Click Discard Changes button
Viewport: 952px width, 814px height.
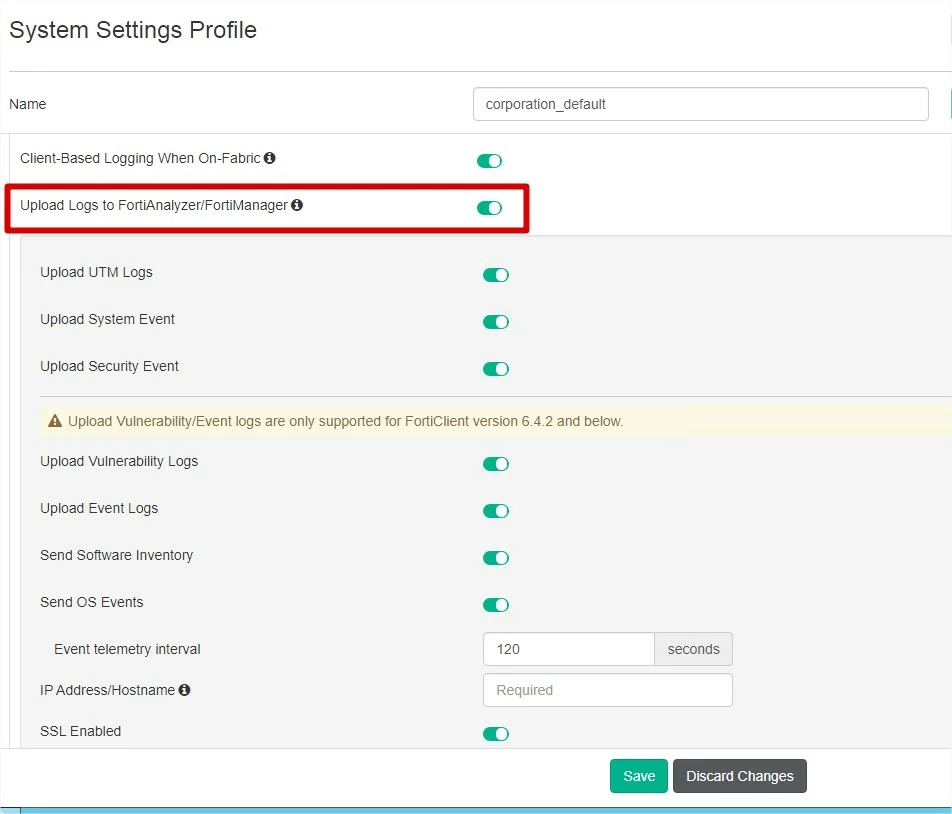[740, 776]
